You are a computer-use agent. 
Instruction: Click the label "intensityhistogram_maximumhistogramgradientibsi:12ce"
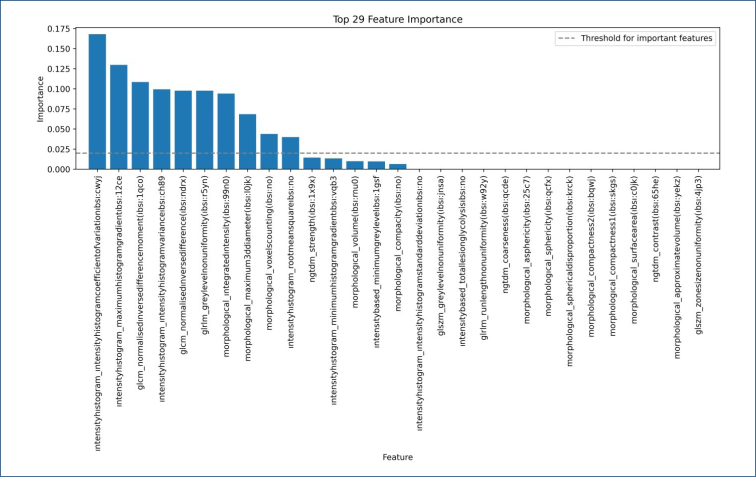coord(119,291)
